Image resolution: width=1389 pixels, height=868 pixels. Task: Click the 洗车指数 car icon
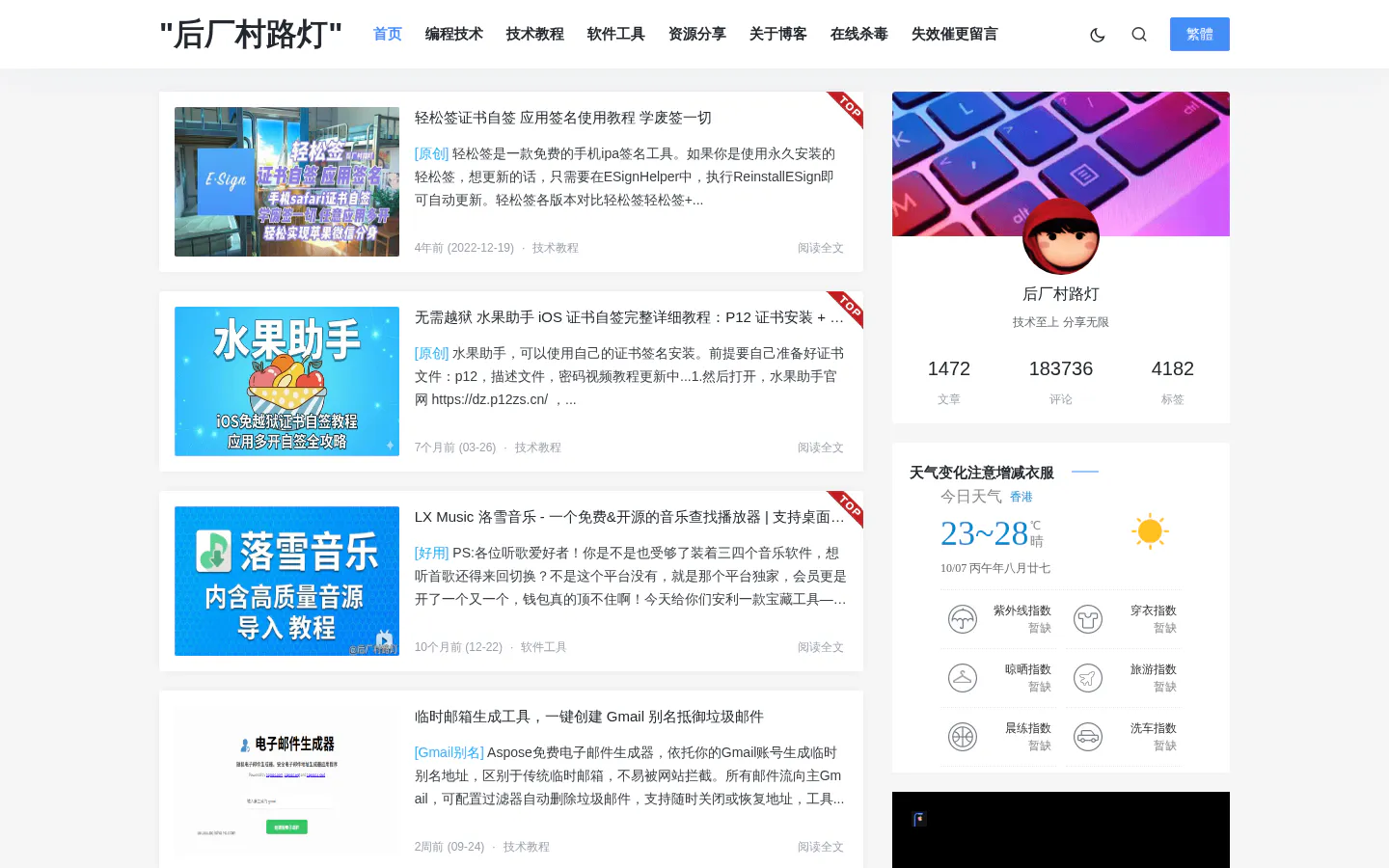[x=1088, y=737]
